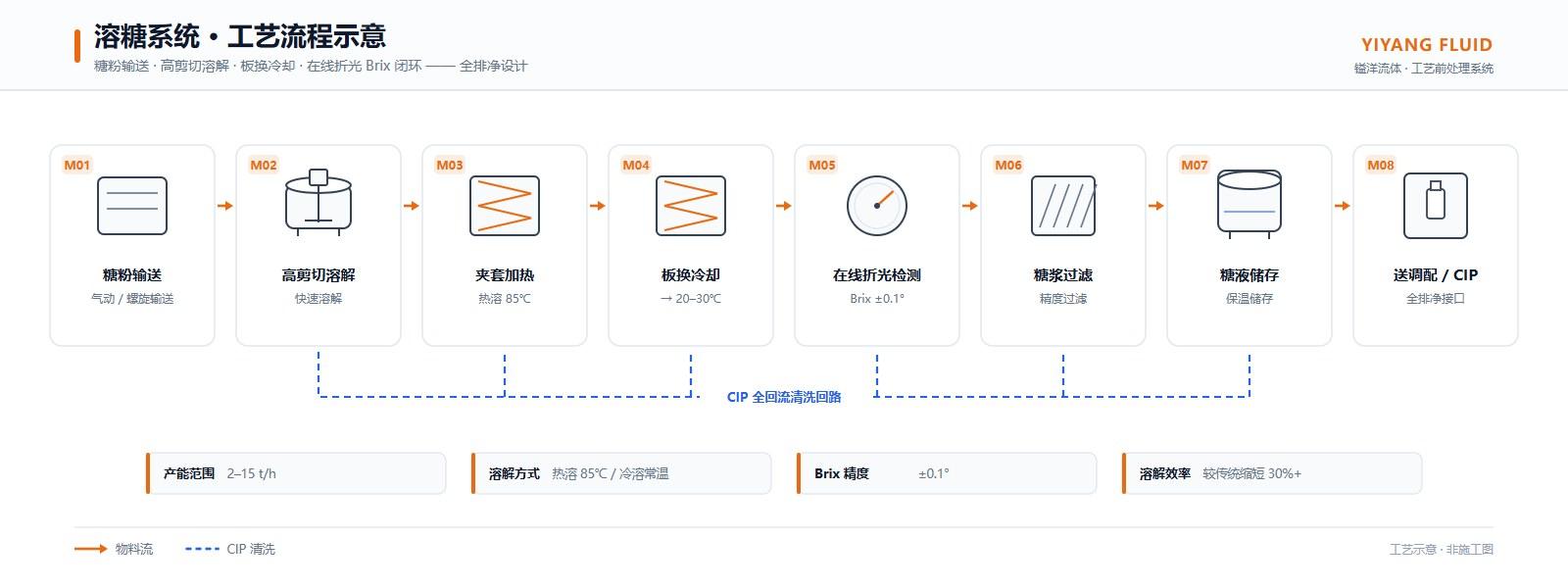
Task: Click the M05 inline refractometer gauge icon
Action: point(877,206)
